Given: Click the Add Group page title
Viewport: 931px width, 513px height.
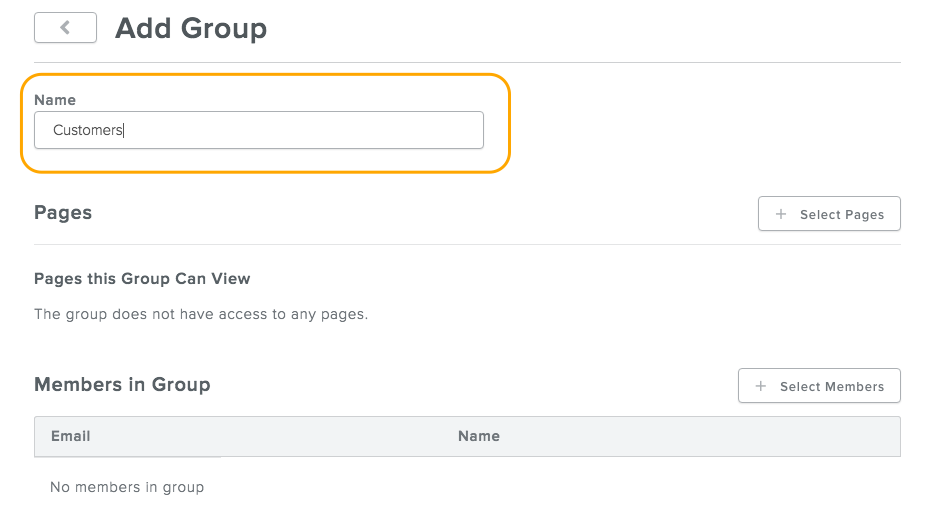Looking at the screenshot, I should pyautogui.click(x=191, y=28).
